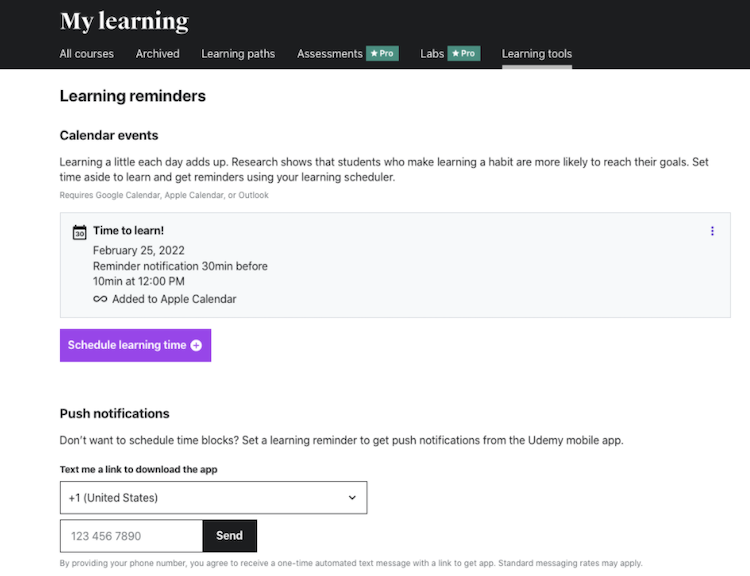750x576 pixels.
Task: Open the Archived tab
Action: (x=158, y=54)
